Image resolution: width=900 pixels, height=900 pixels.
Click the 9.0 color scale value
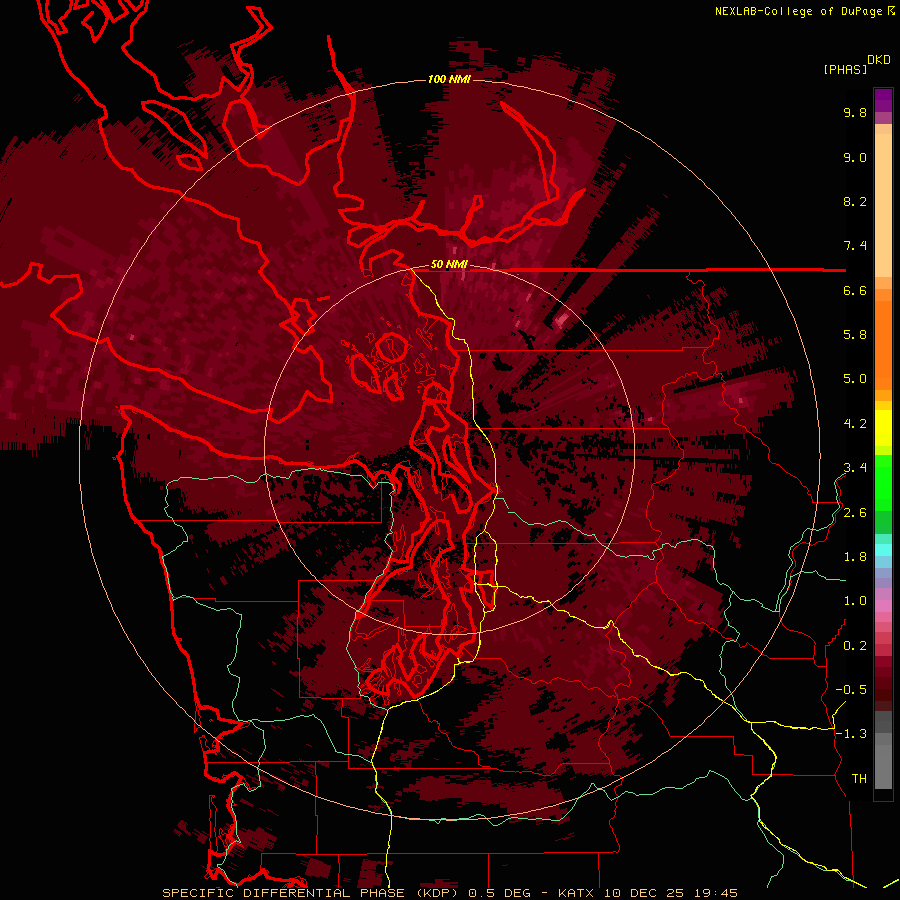(855, 157)
